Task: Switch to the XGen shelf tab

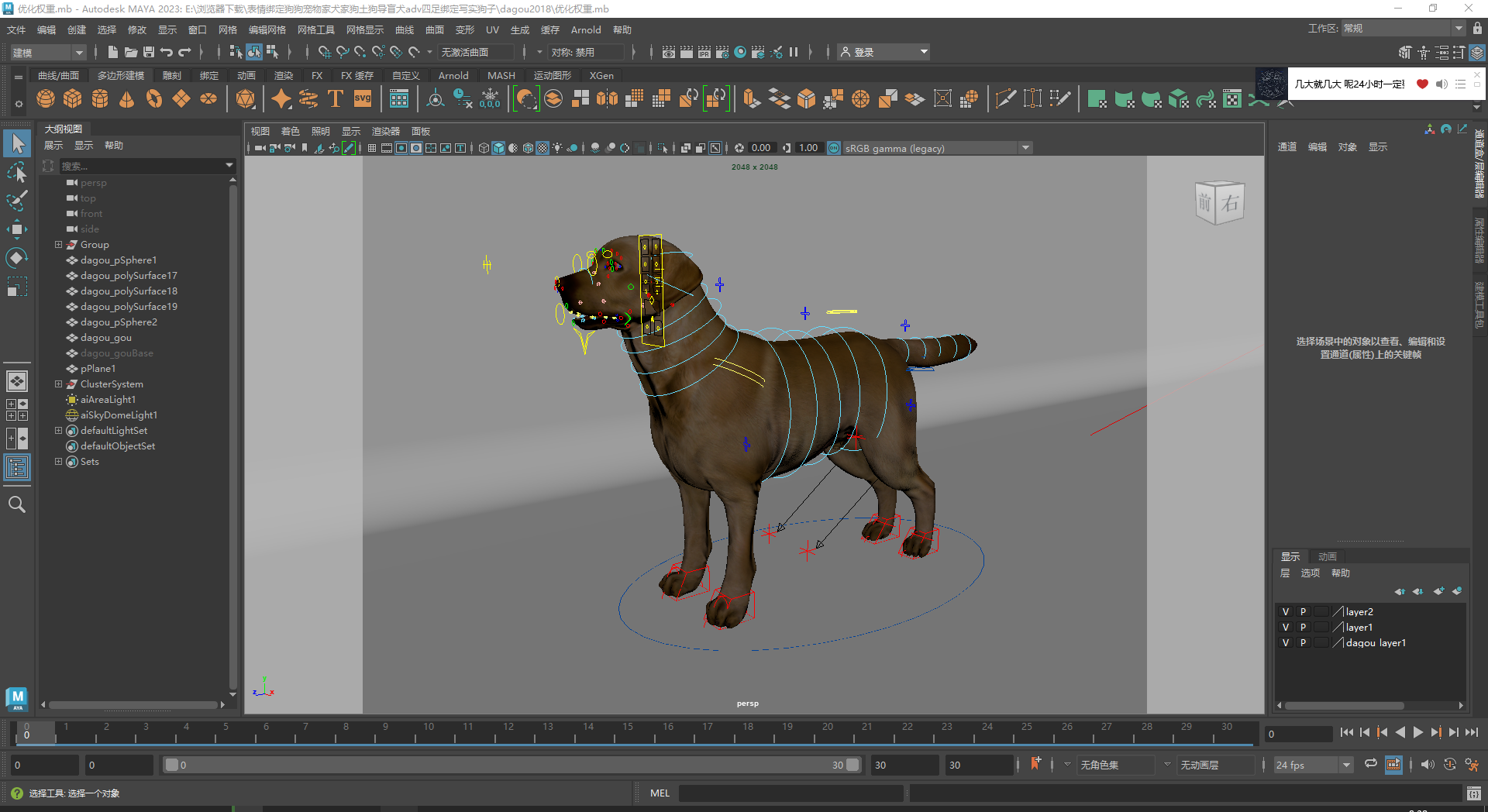Action: tap(601, 76)
